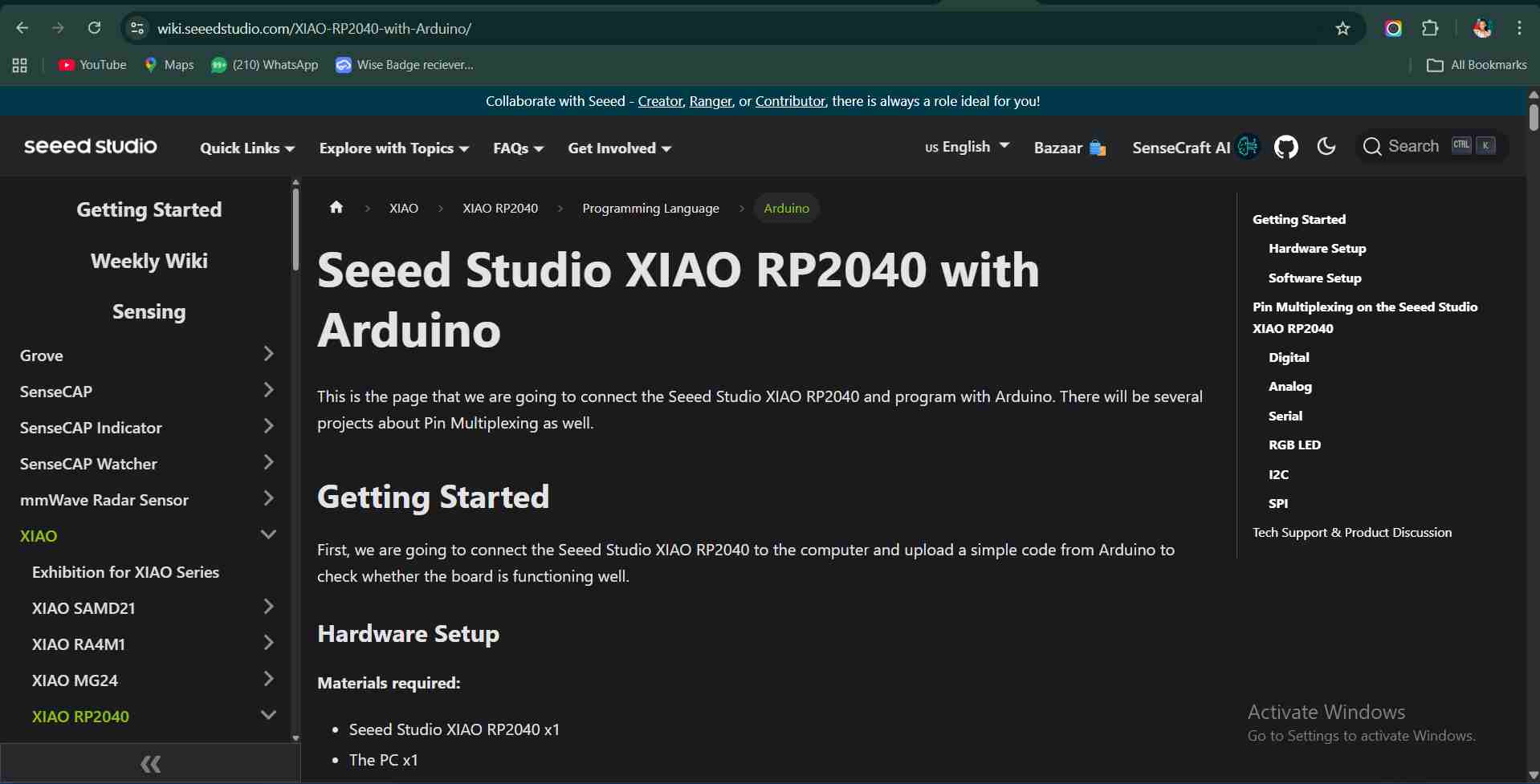1540x784 pixels.
Task: Open the Explore with Topics dropdown
Action: [x=393, y=148]
